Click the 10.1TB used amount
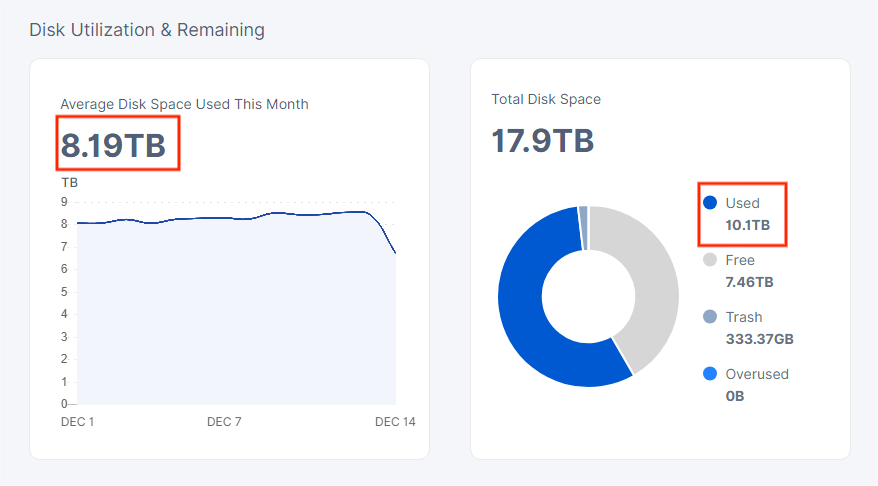The image size is (878, 486). tap(748, 225)
